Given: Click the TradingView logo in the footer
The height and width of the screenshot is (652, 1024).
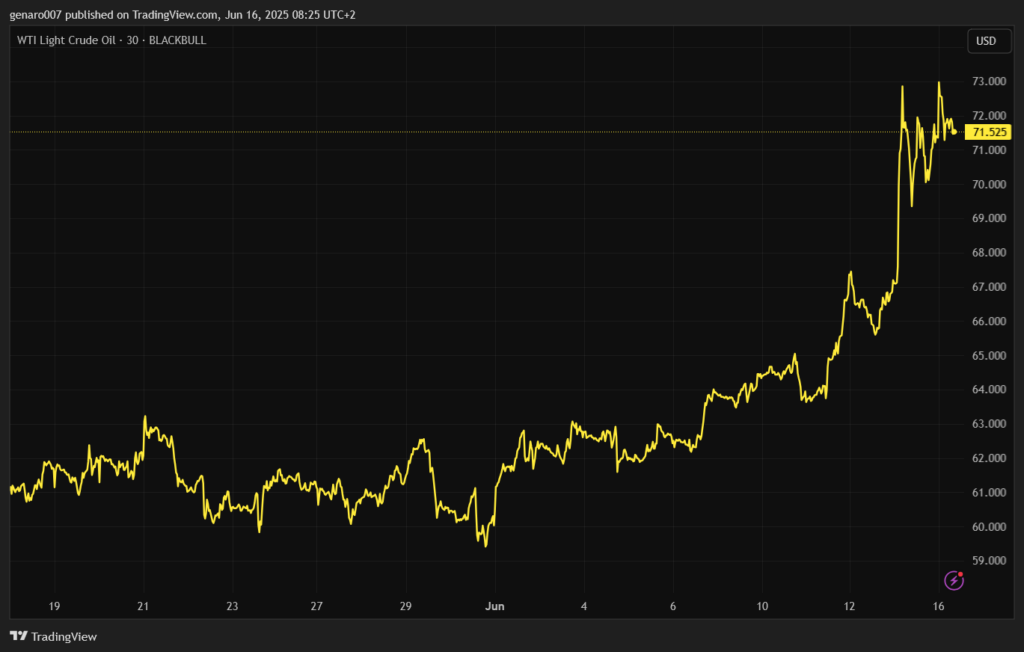Looking at the screenshot, I should coord(53,636).
